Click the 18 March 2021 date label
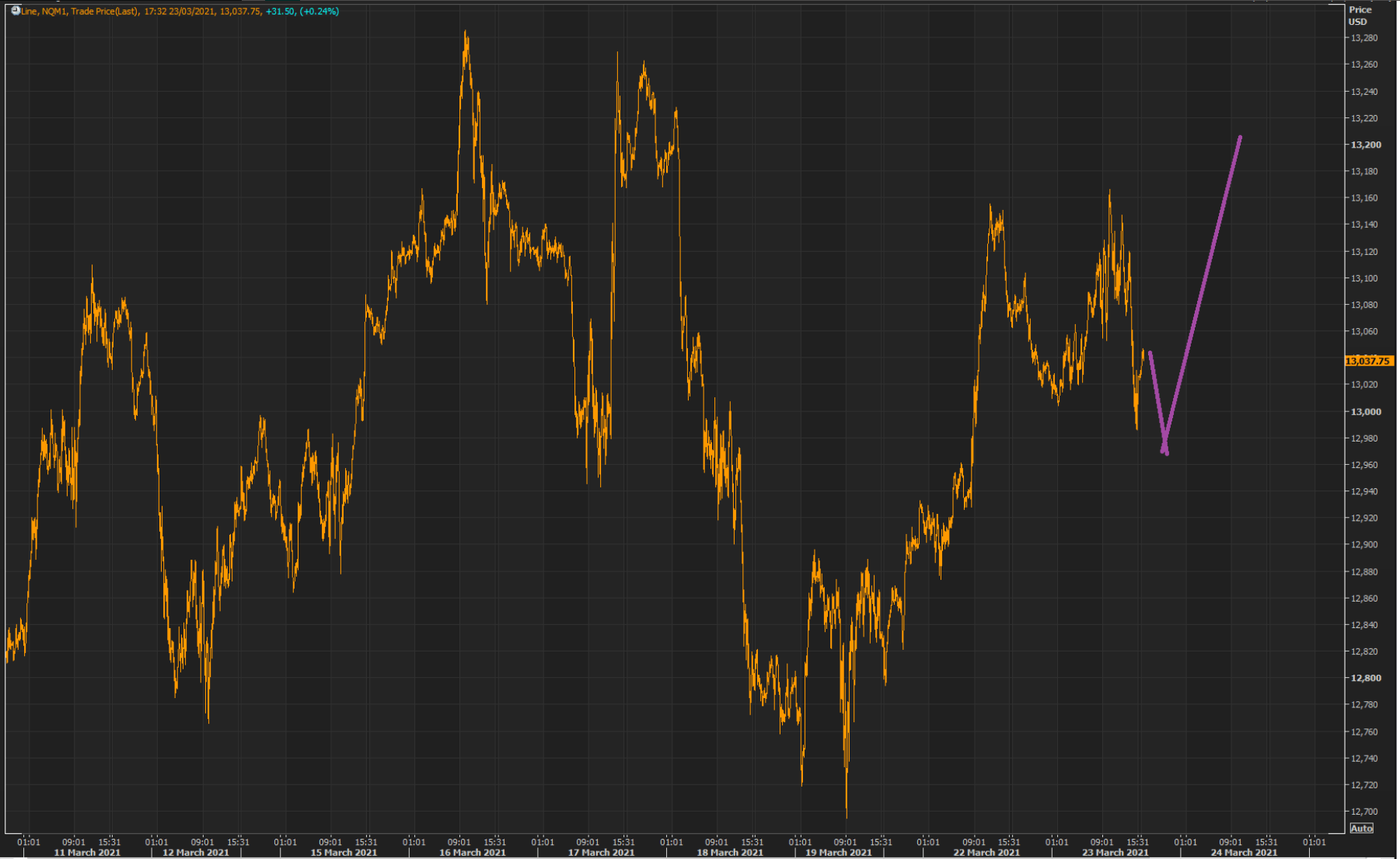1400x859 pixels. pyautogui.click(x=730, y=853)
